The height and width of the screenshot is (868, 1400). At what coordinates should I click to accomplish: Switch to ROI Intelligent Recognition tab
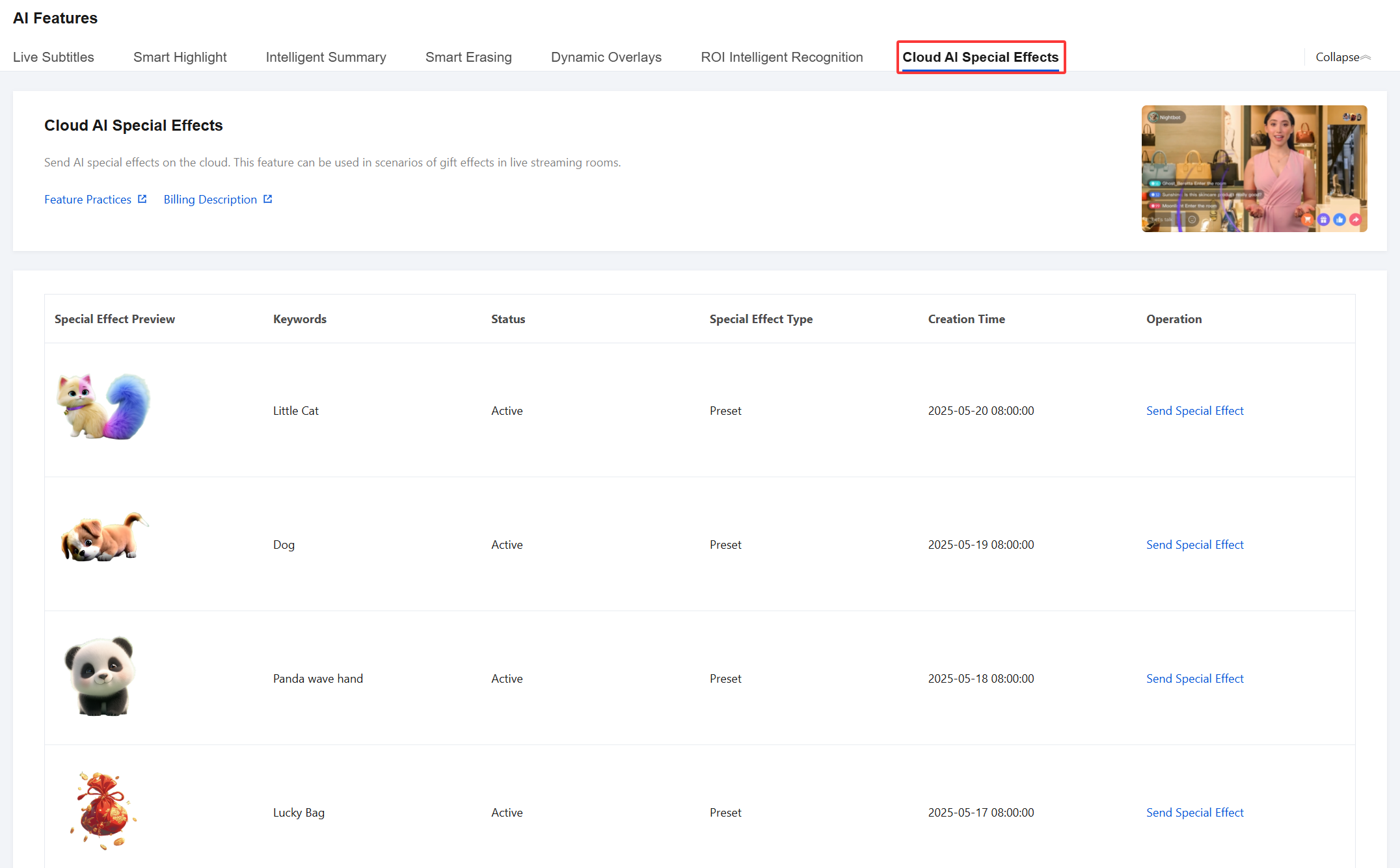[x=781, y=57]
